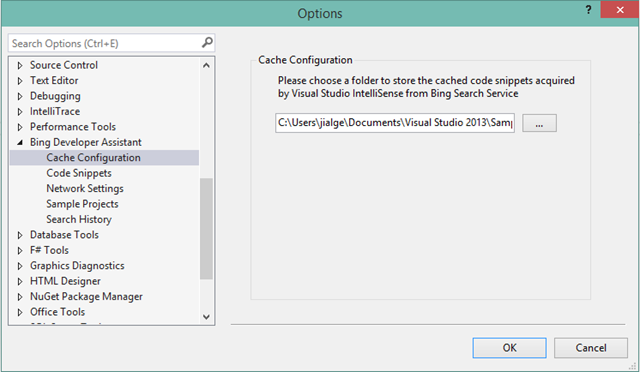The image size is (640, 372).
Task: Expand the NuGet Package Manager node
Action: point(20,297)
